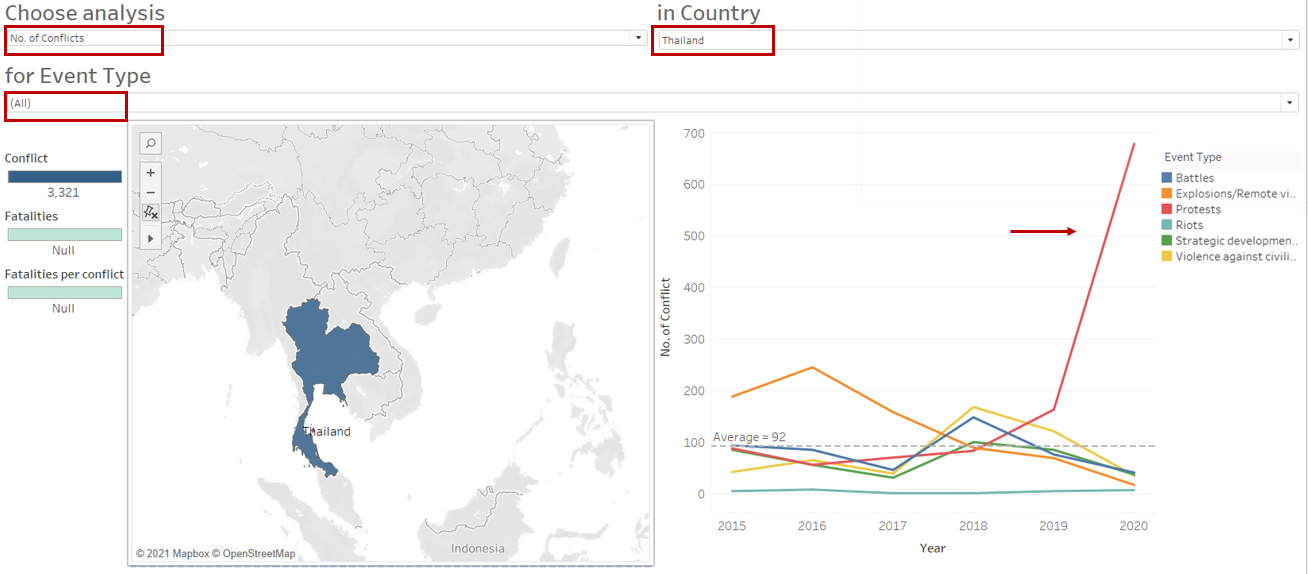Click the dark blue Conflict bar
Screen dimensions: 1308x574
pyautogui.click(x=64, y=176)
